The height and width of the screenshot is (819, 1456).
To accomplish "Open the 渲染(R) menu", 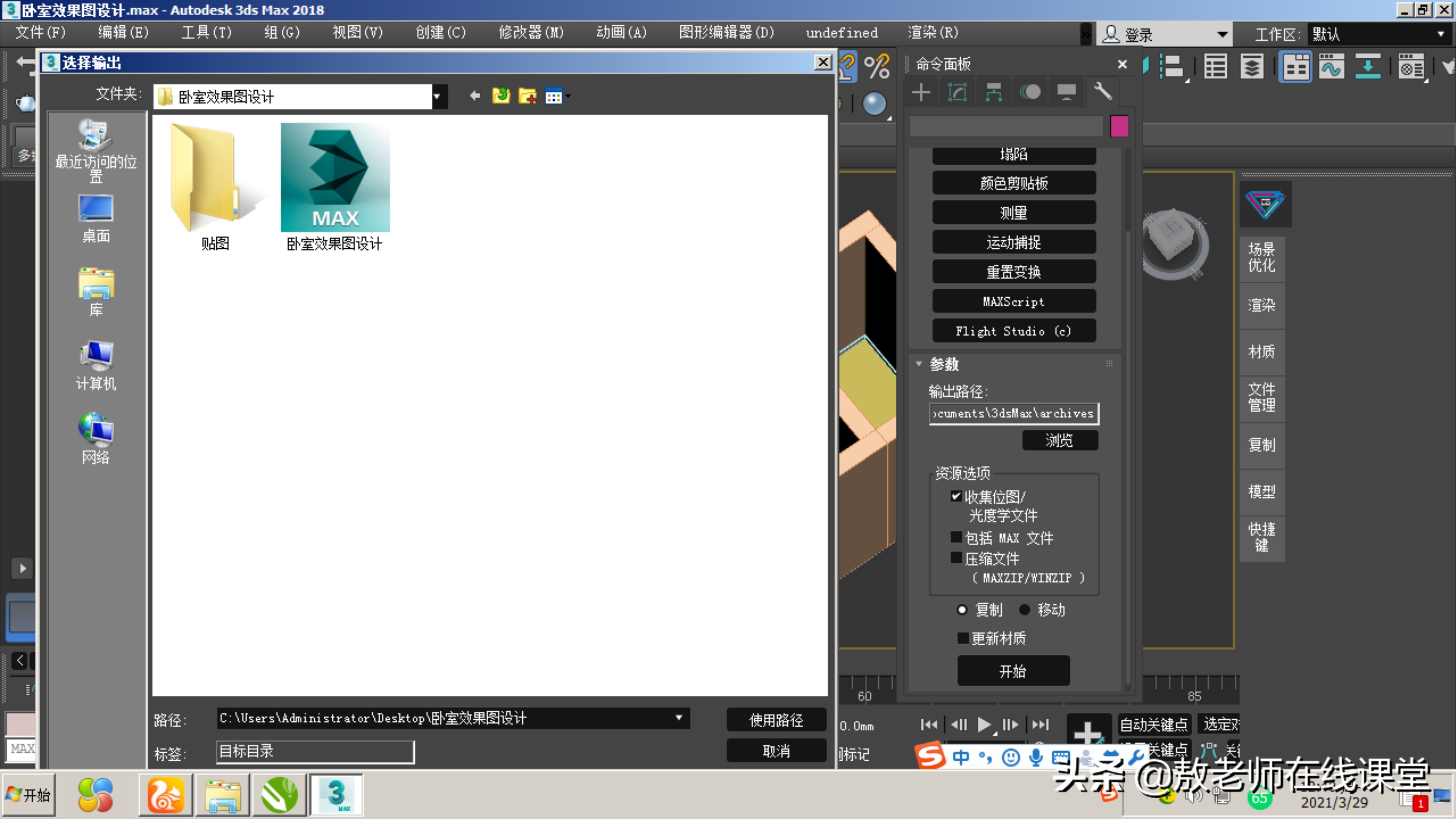I will click(x=933, y=33).
